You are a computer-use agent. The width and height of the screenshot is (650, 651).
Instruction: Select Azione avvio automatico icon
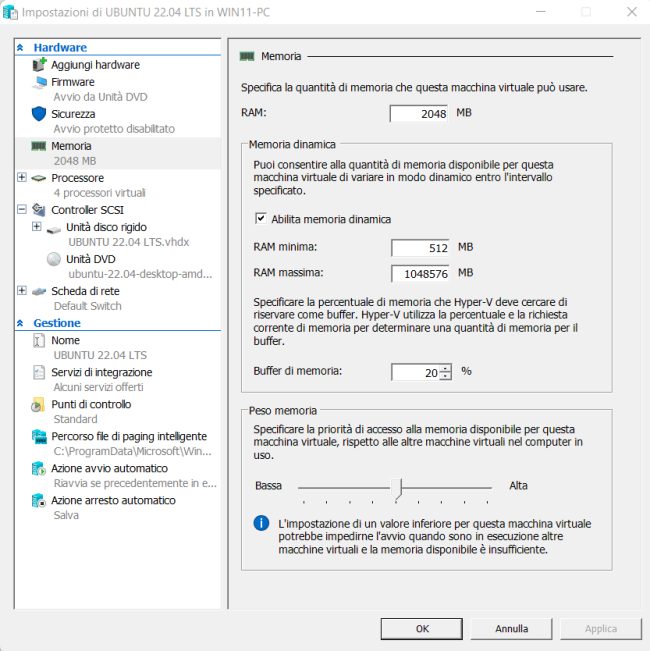[x=39, y=469]
